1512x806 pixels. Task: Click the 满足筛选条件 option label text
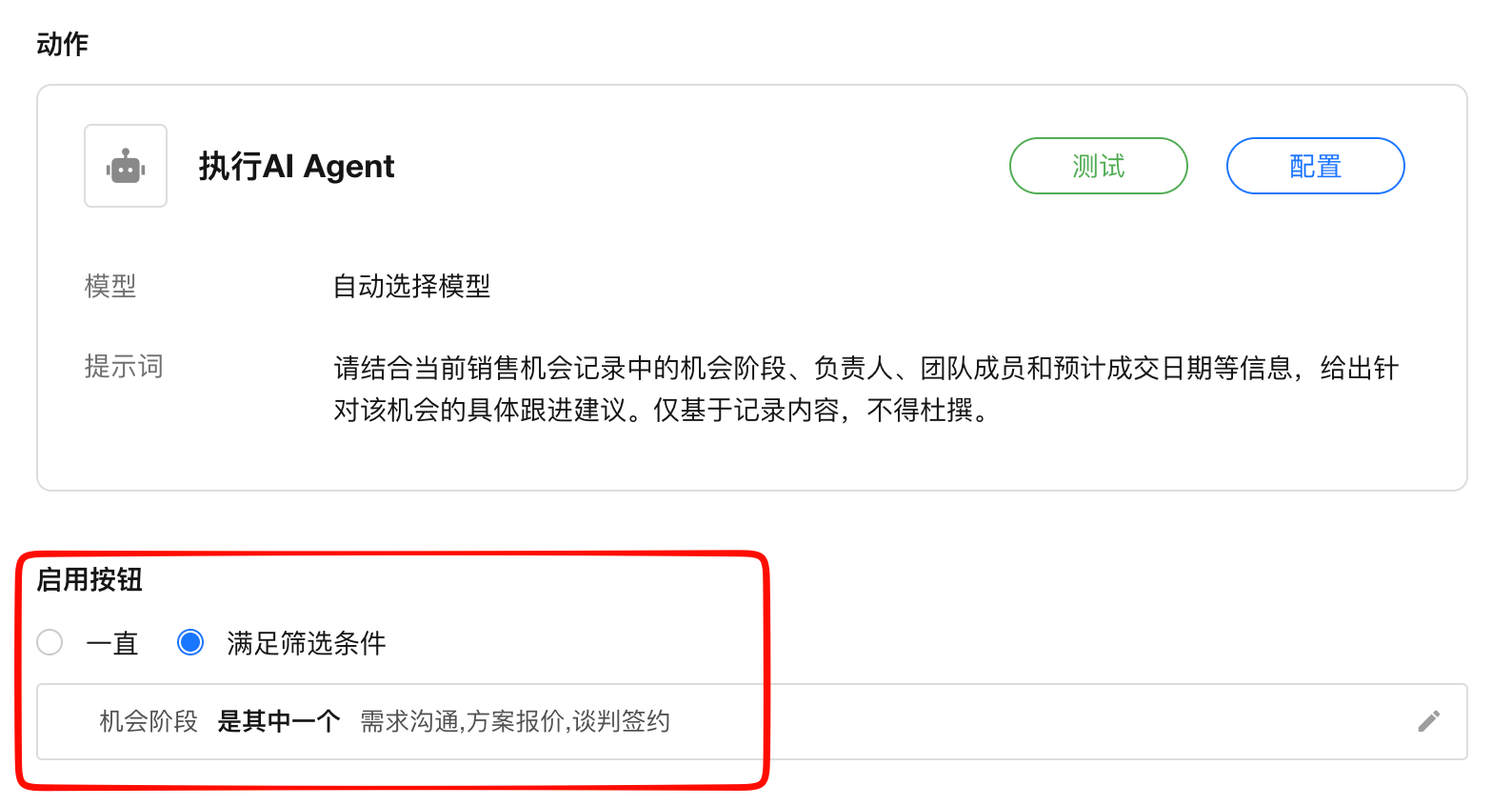pyautogui.click(x=306, y=644)
